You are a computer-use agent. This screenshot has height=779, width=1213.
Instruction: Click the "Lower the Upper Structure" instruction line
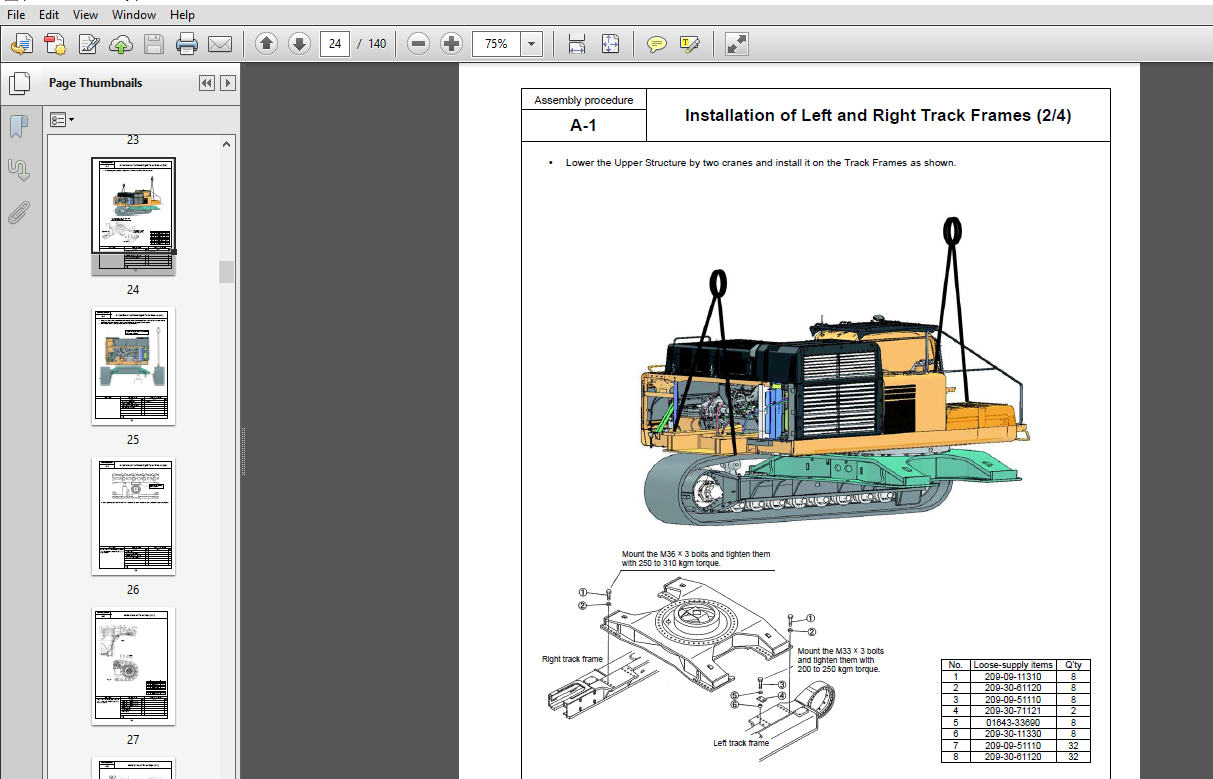tap(761, 163)
